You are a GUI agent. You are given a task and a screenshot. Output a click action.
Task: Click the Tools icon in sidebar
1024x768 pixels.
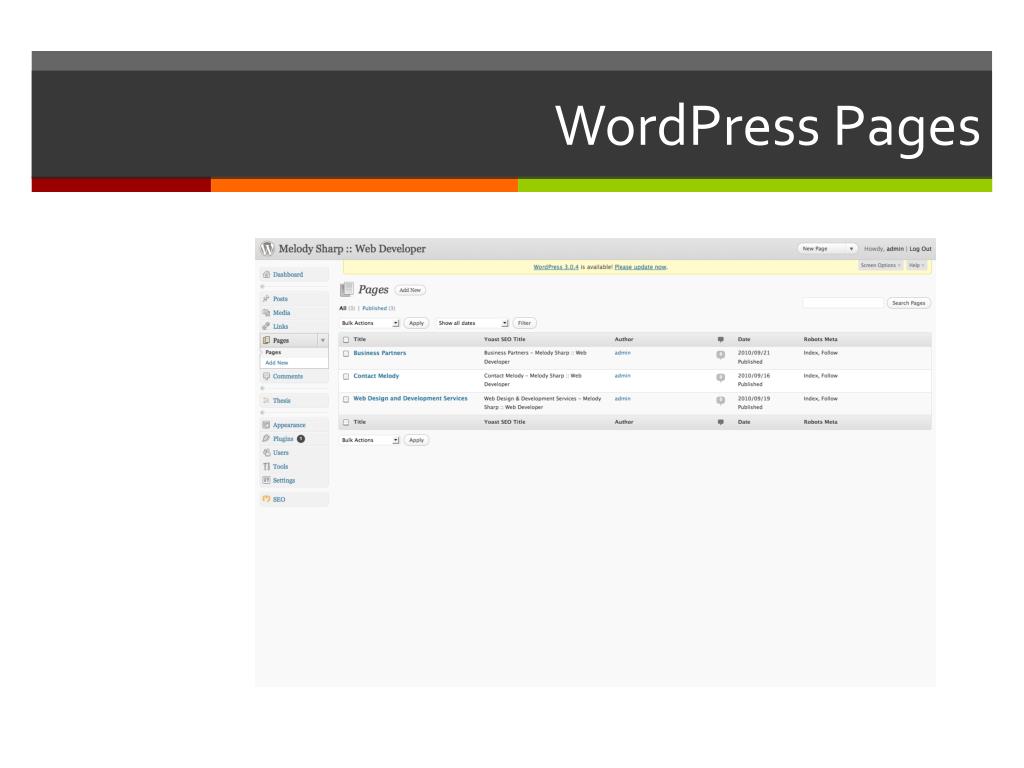click(266, 466)
